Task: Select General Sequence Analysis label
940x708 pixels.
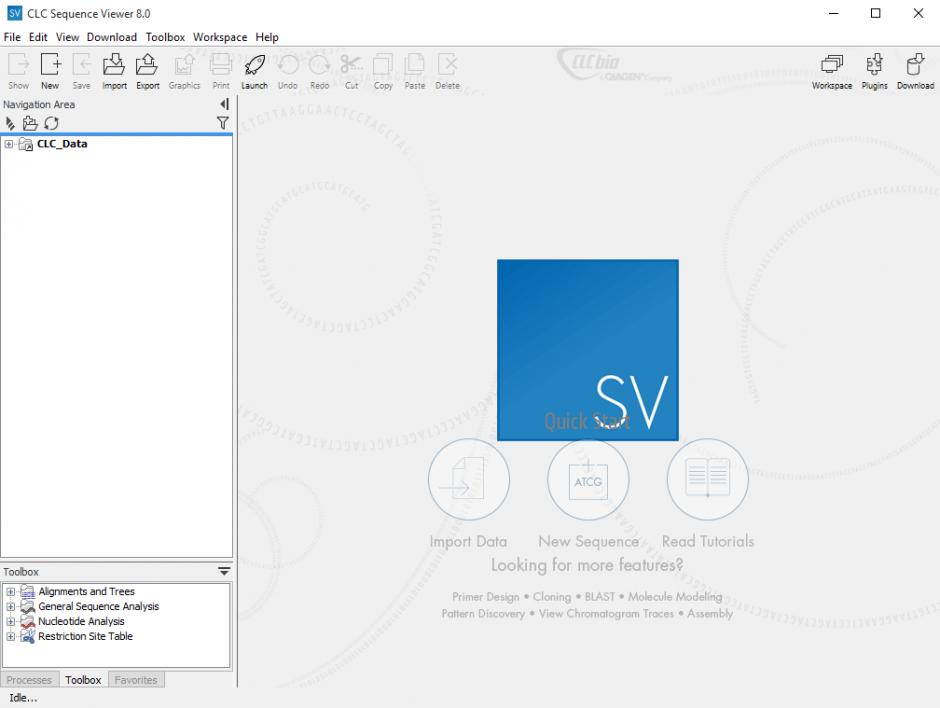Action: (x=98, y=607)
